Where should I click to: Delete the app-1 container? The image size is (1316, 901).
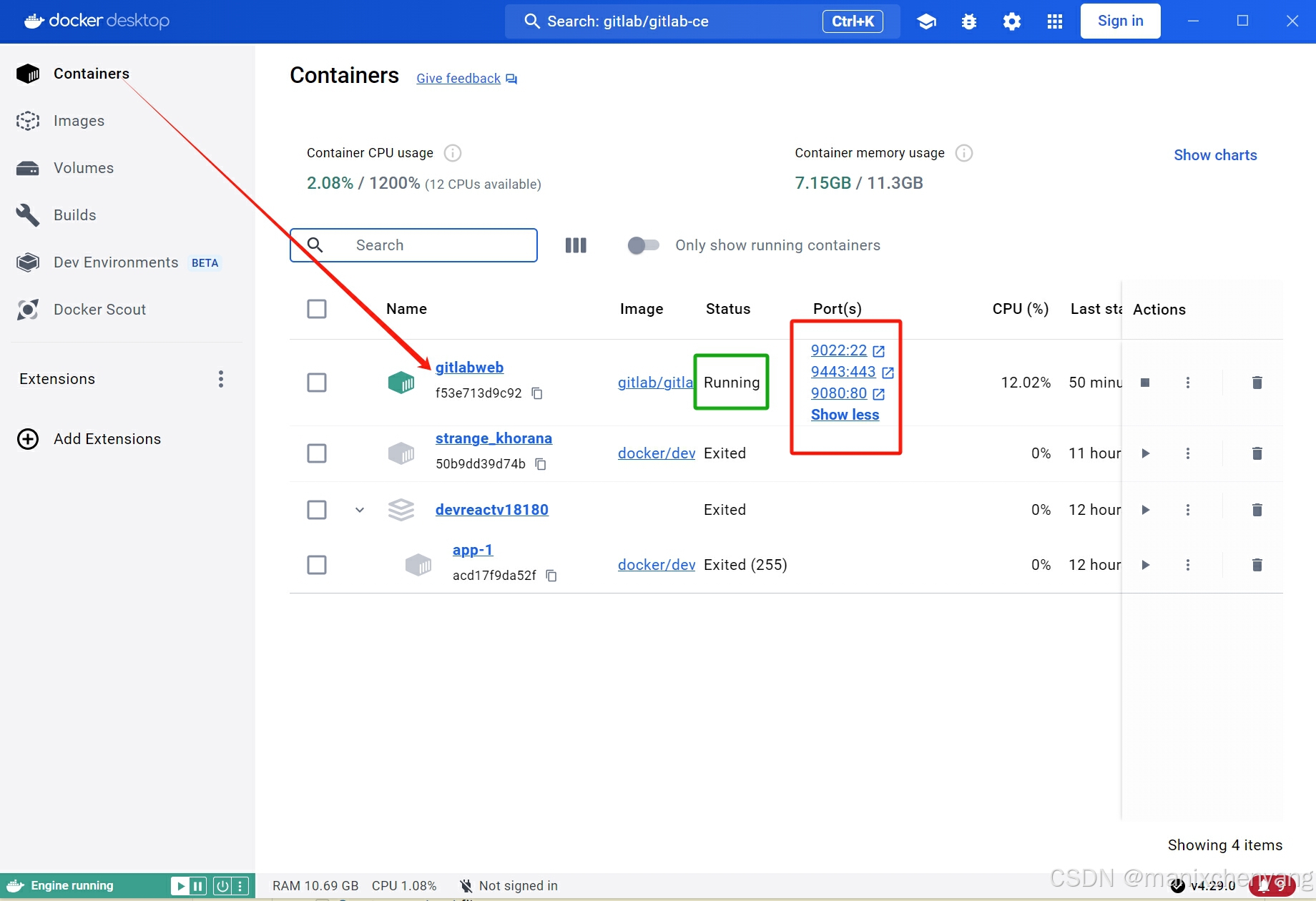point(1257,565)
